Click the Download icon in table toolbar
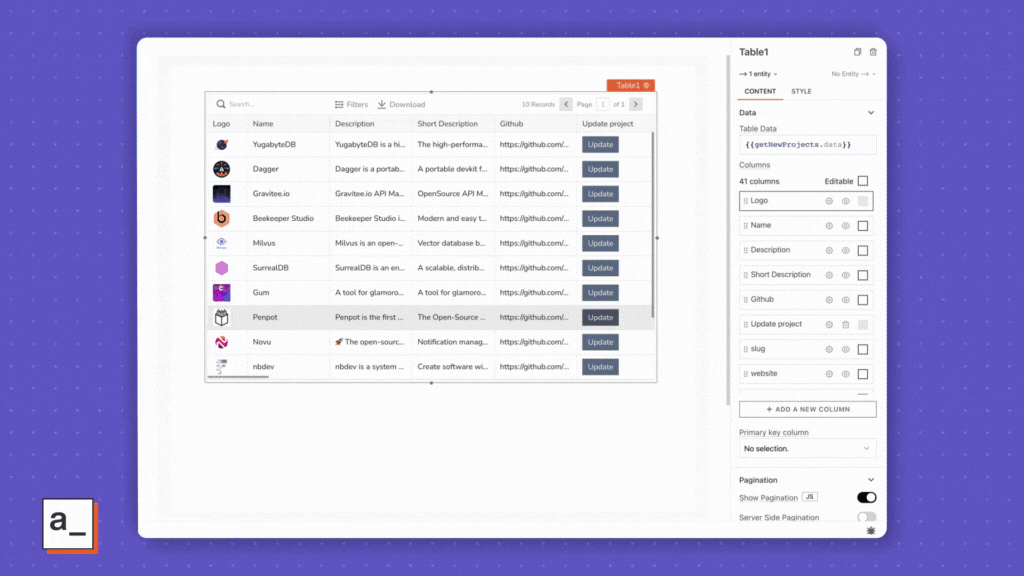The width and height of the screenshot is (1024, 576). [x=382, y=104]
